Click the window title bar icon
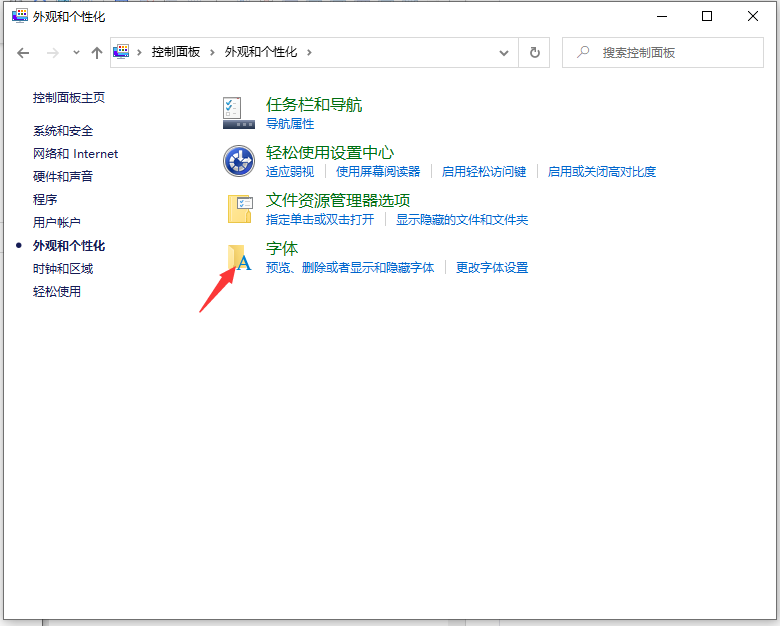Screen dimensions: 780x626 click(19, 15)
